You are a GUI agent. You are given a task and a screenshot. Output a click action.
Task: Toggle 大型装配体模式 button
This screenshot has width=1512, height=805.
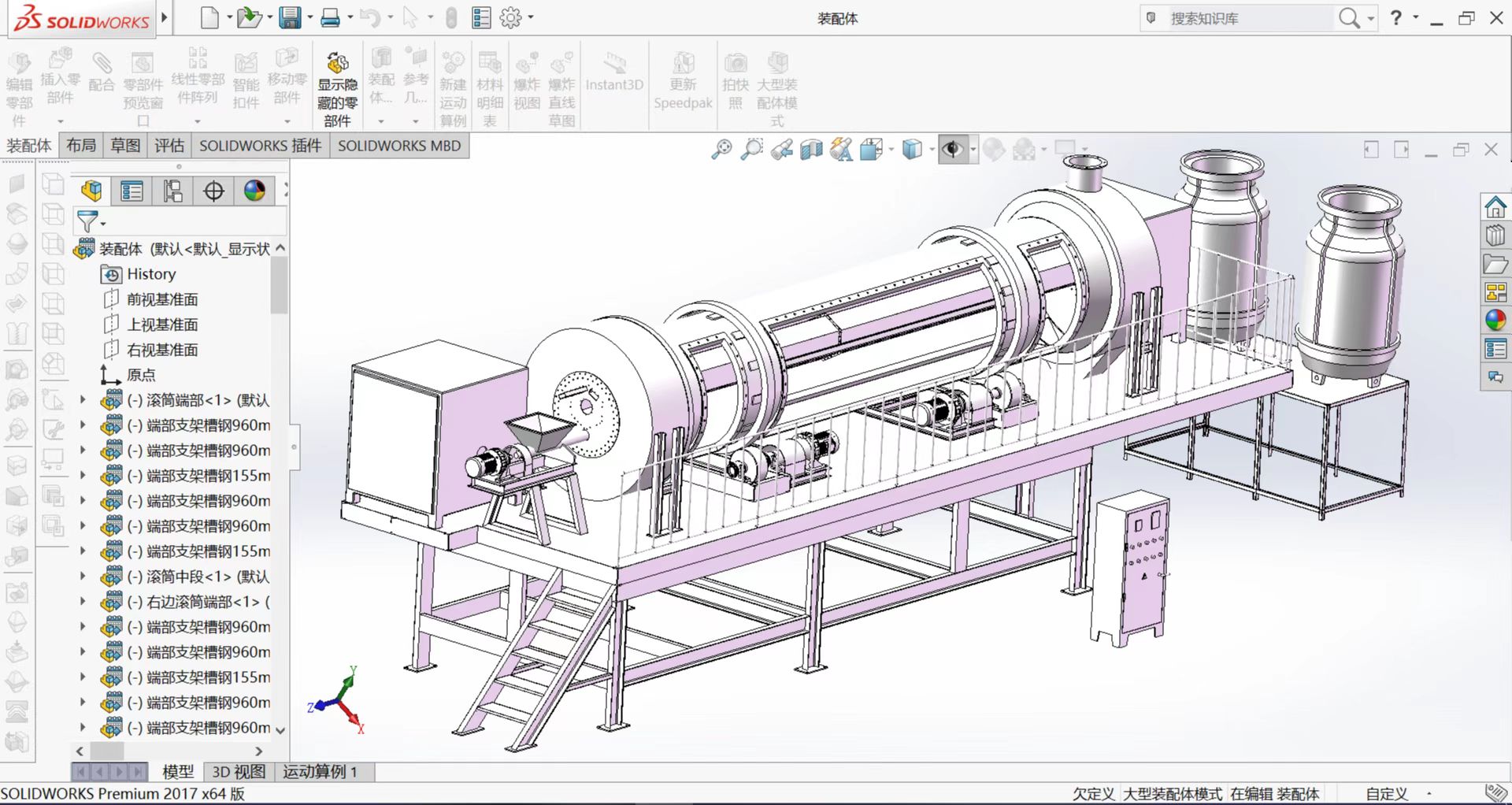(x=777, y=88)
